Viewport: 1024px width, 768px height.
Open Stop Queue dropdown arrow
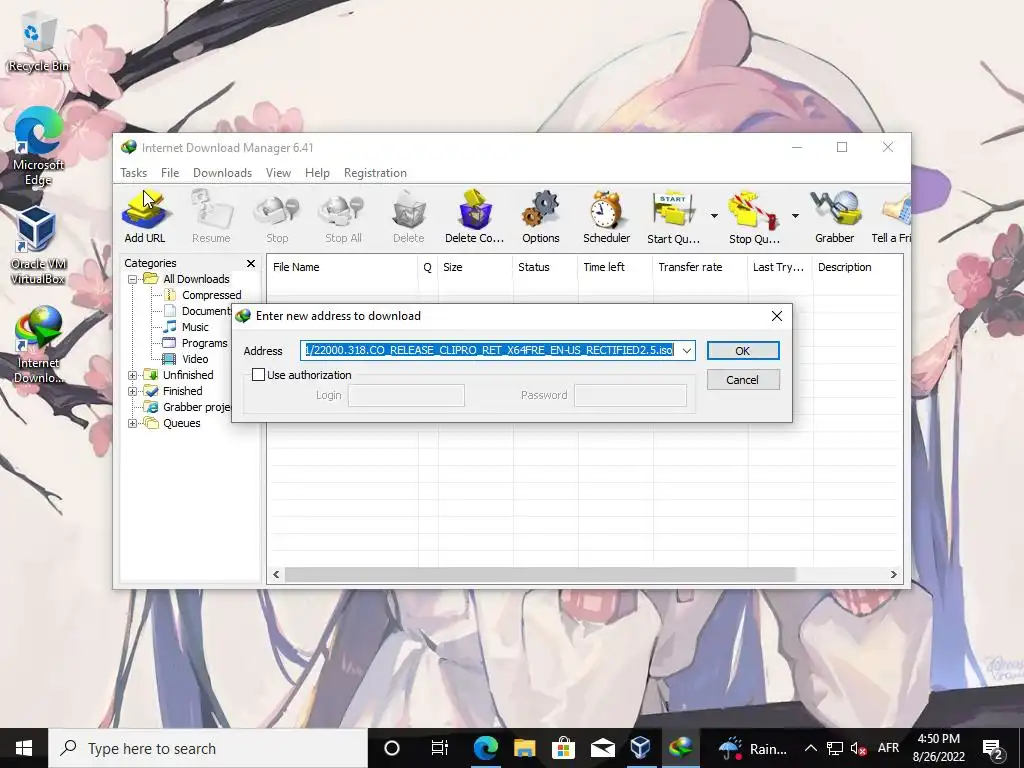click(x=795, y=216)
